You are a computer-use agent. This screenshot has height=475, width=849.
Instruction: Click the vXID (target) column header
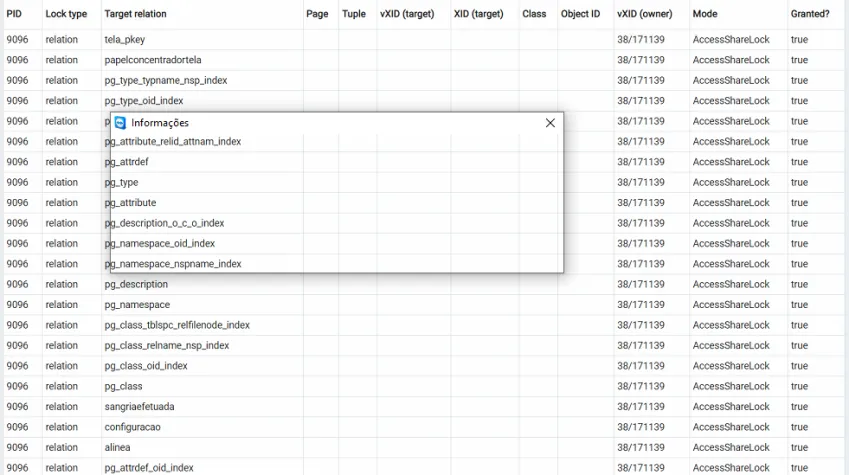[x=407, y=14]
